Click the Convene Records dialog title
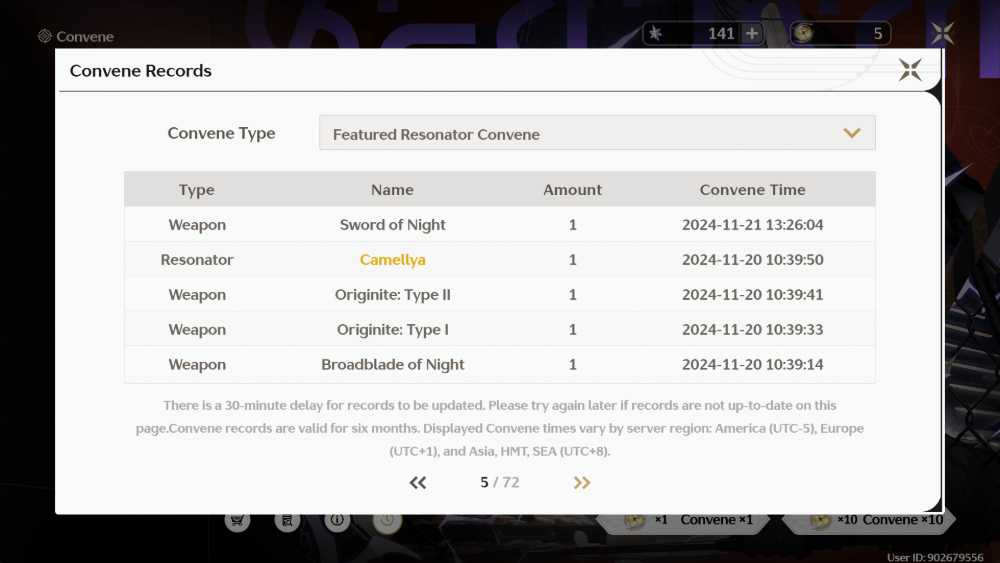 click(x=140, y=71)
